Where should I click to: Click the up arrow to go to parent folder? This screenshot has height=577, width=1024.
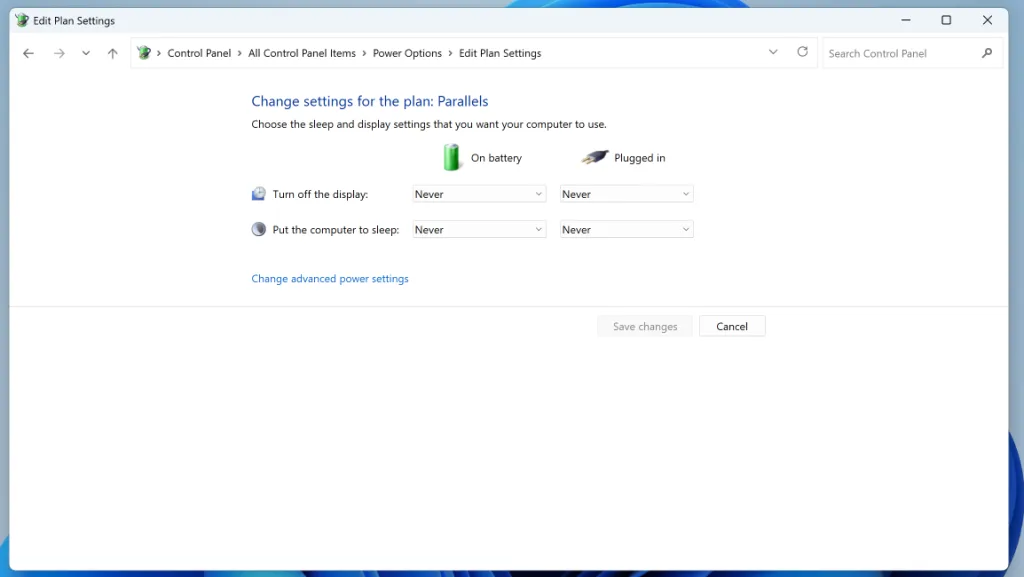[x=112, y=52]
